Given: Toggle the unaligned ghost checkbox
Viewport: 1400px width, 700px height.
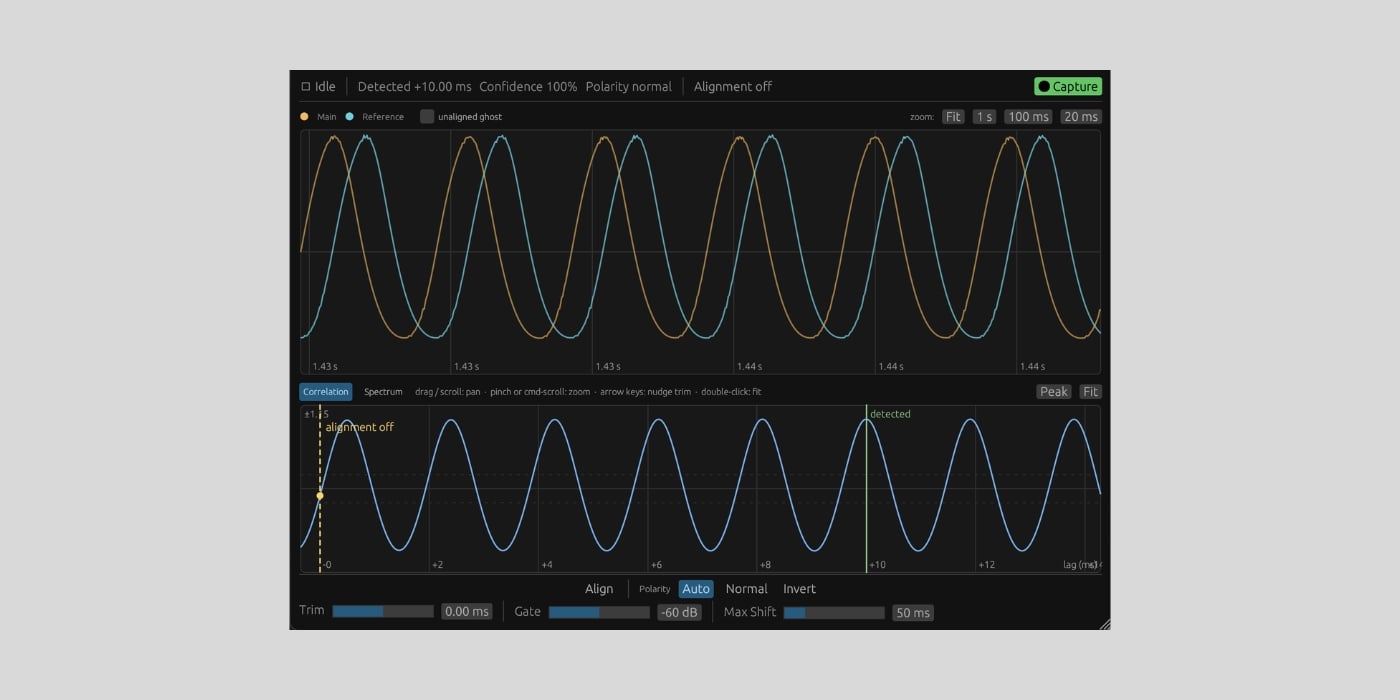Looking at the screenshot, I should click(x=427, y=116).
